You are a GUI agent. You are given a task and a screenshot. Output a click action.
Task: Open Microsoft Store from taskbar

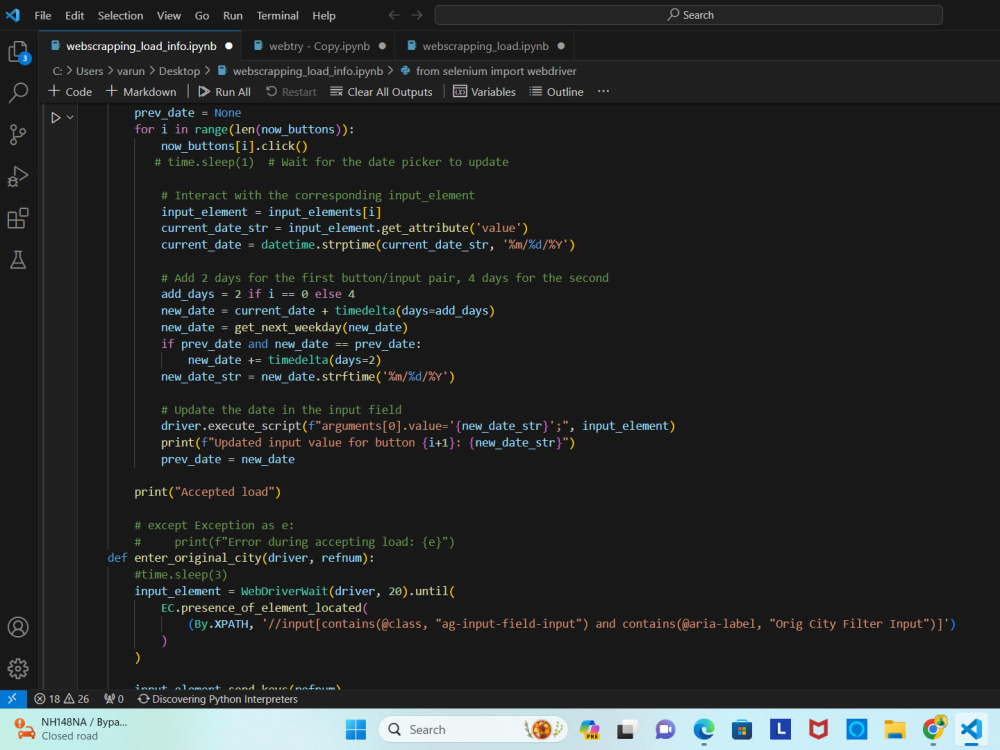pyautogui.click(x=742, y=729)
